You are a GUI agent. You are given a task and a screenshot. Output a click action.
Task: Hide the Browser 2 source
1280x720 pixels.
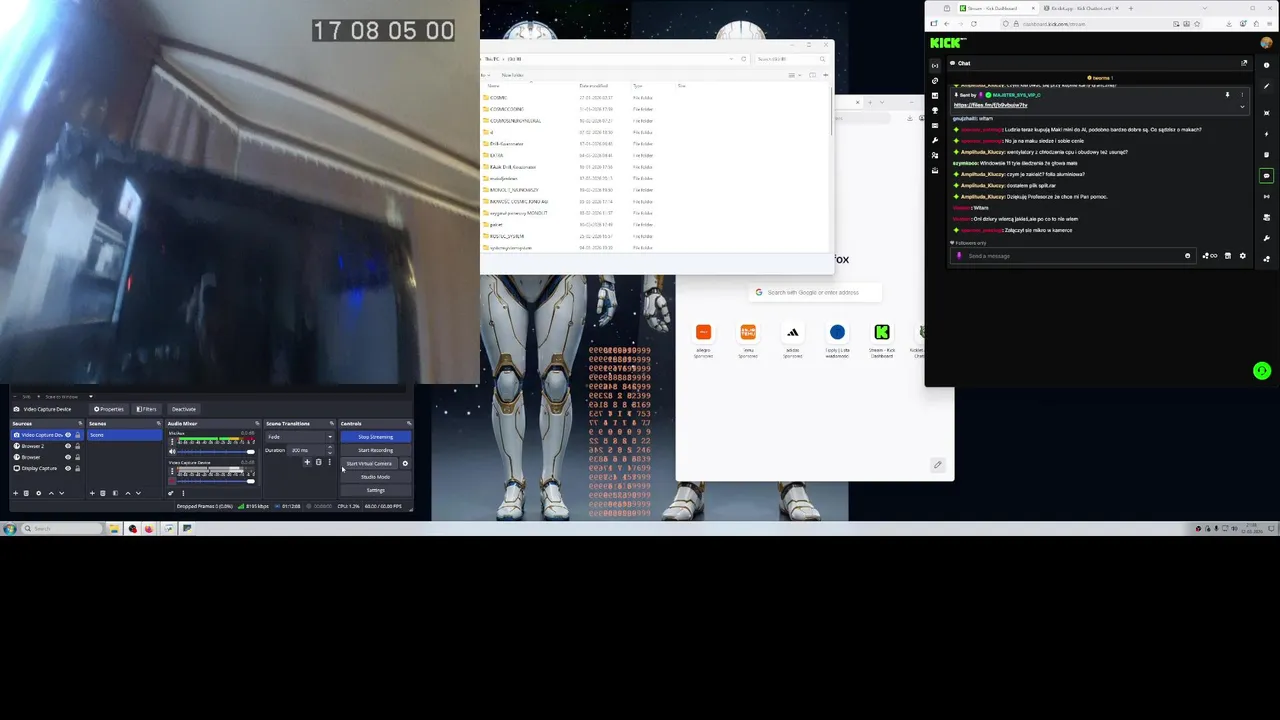68,446
